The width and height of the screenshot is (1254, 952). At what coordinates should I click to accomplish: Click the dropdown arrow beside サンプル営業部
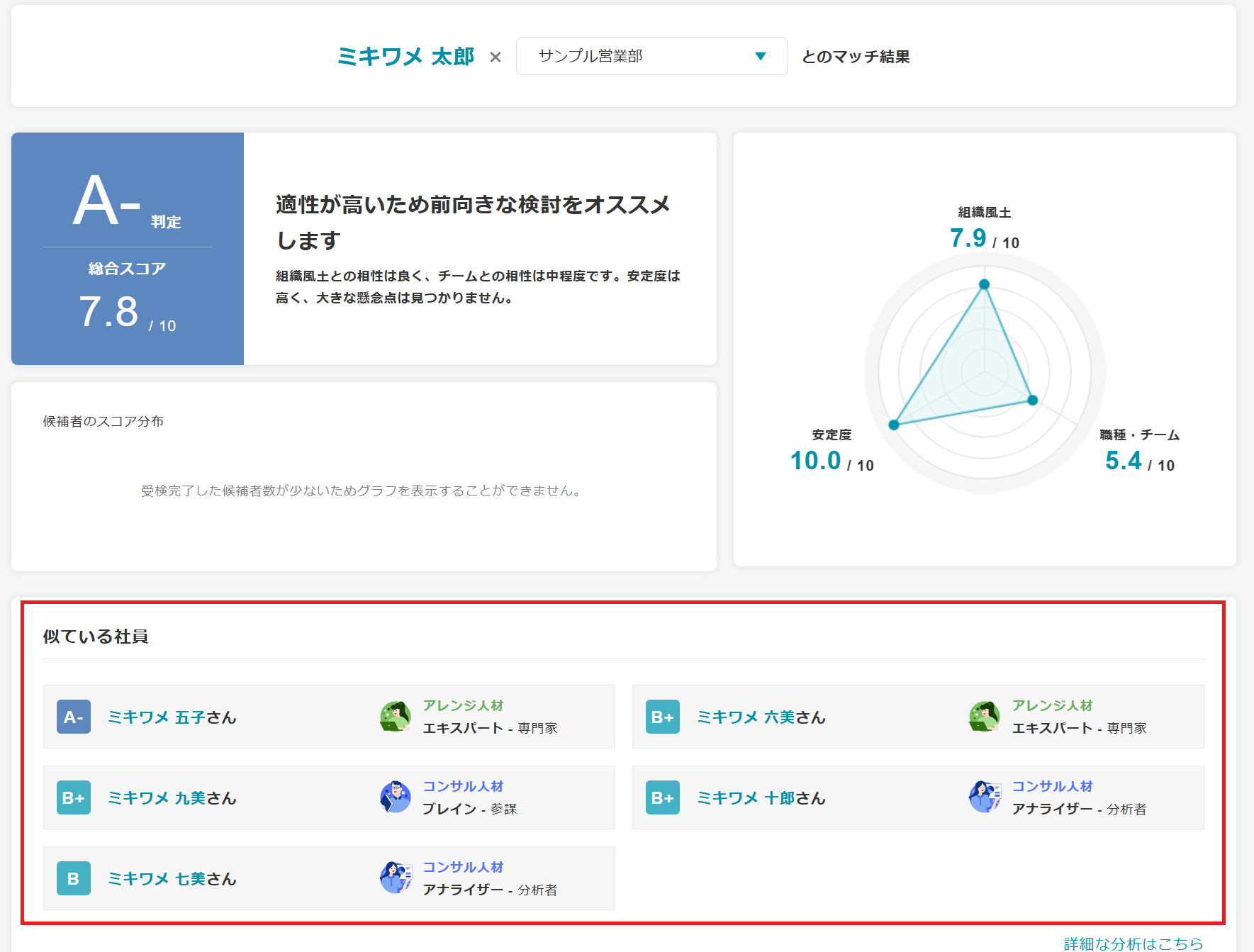point(761,56)
